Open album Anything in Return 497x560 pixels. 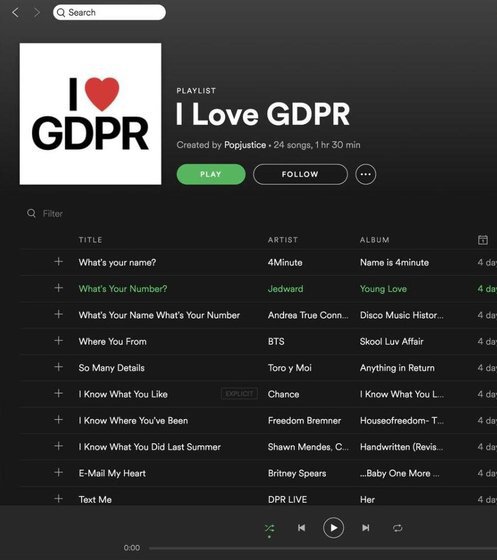click(x=397, y=368)
